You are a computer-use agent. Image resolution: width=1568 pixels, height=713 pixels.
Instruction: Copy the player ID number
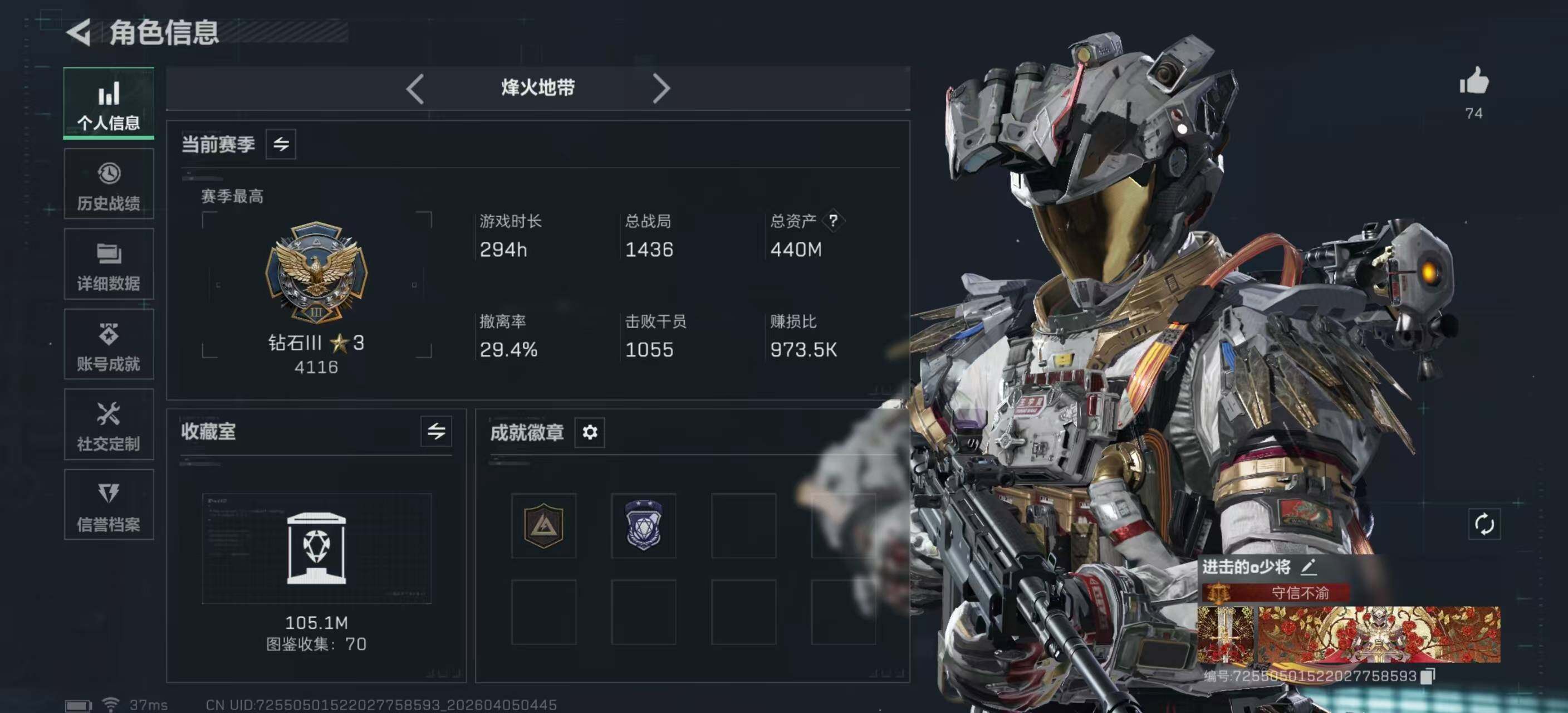pos(1428,676)
